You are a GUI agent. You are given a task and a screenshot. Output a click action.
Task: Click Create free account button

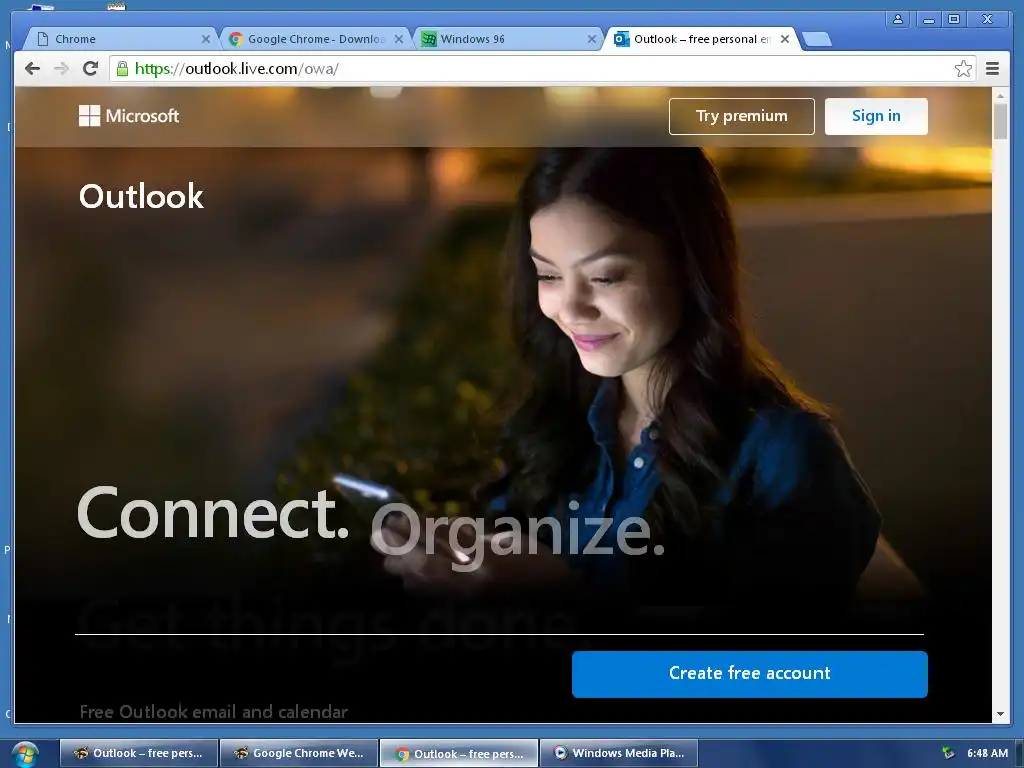click(749, 674)
